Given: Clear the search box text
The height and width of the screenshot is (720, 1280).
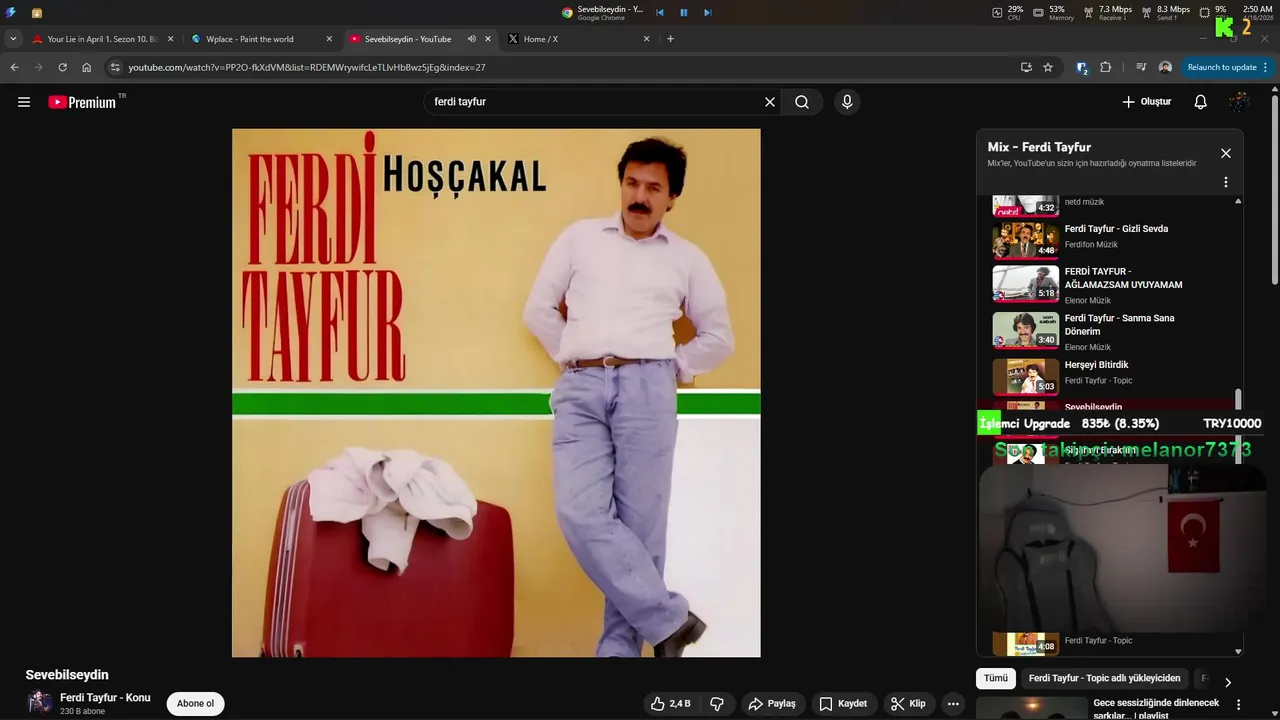Looking at the screenshot, I should click(770, 102).
